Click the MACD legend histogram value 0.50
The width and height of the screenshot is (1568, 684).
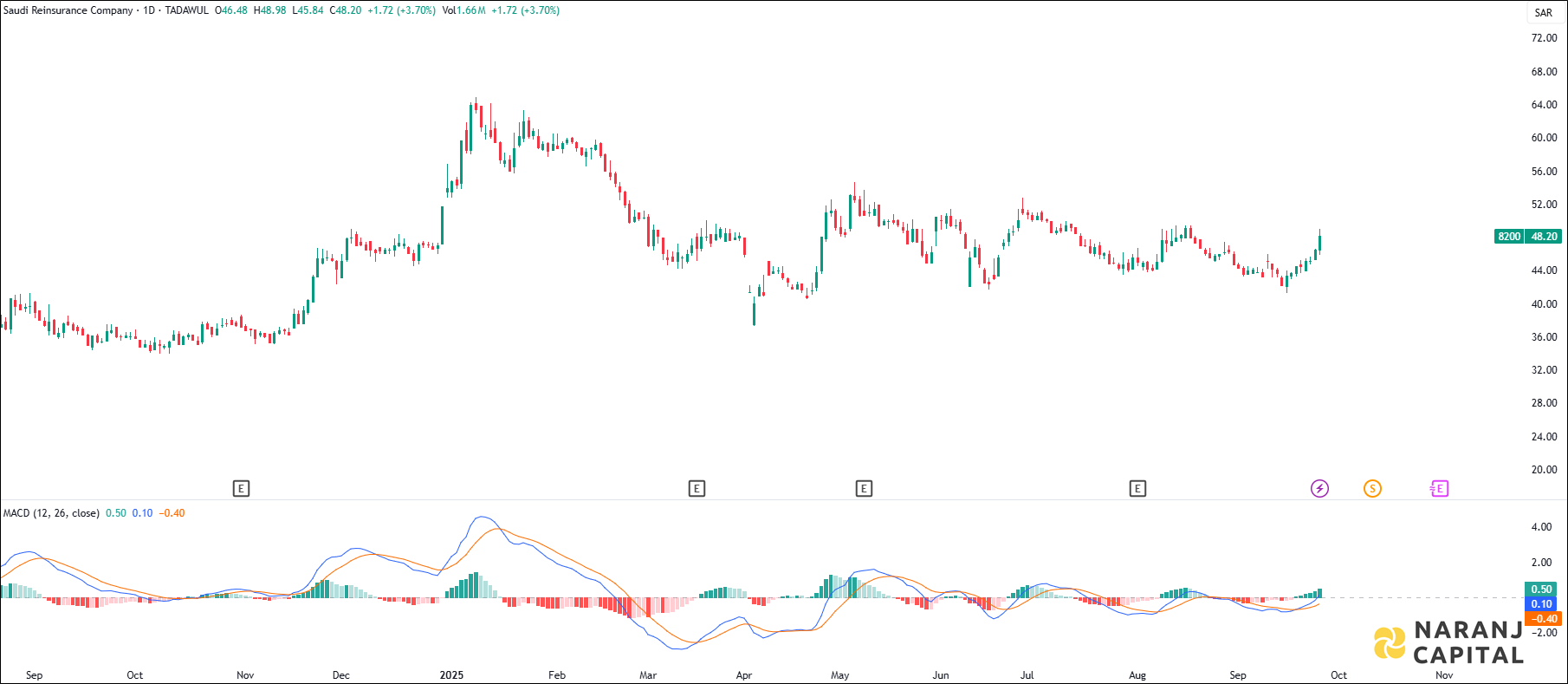coord(116,513)
